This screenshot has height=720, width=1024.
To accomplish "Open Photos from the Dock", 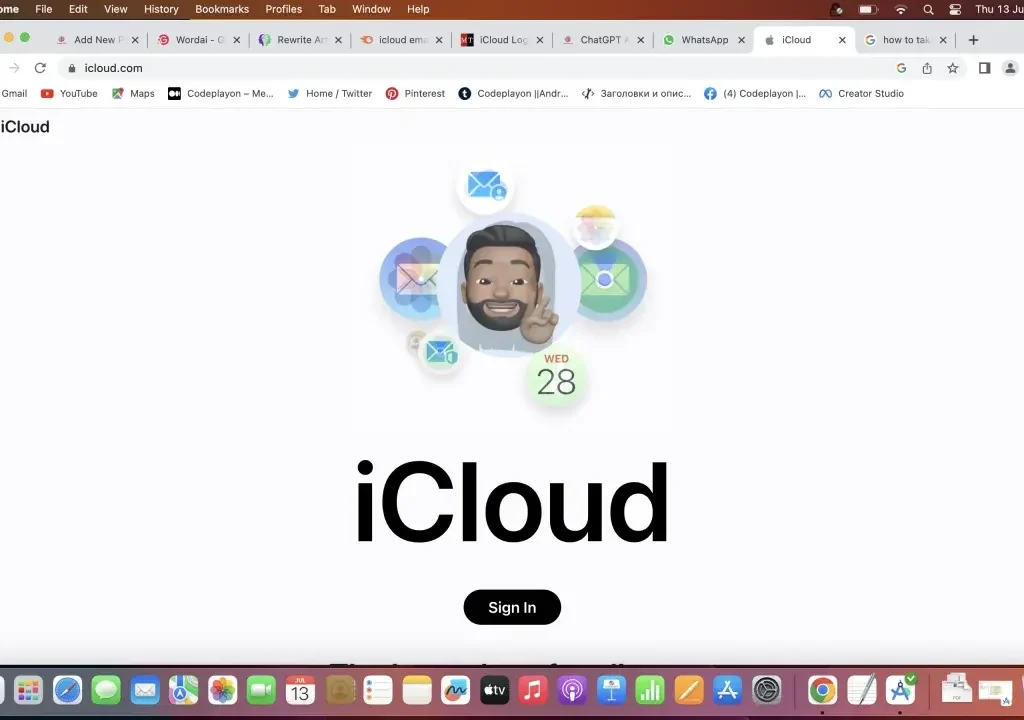I will (223, 690).
